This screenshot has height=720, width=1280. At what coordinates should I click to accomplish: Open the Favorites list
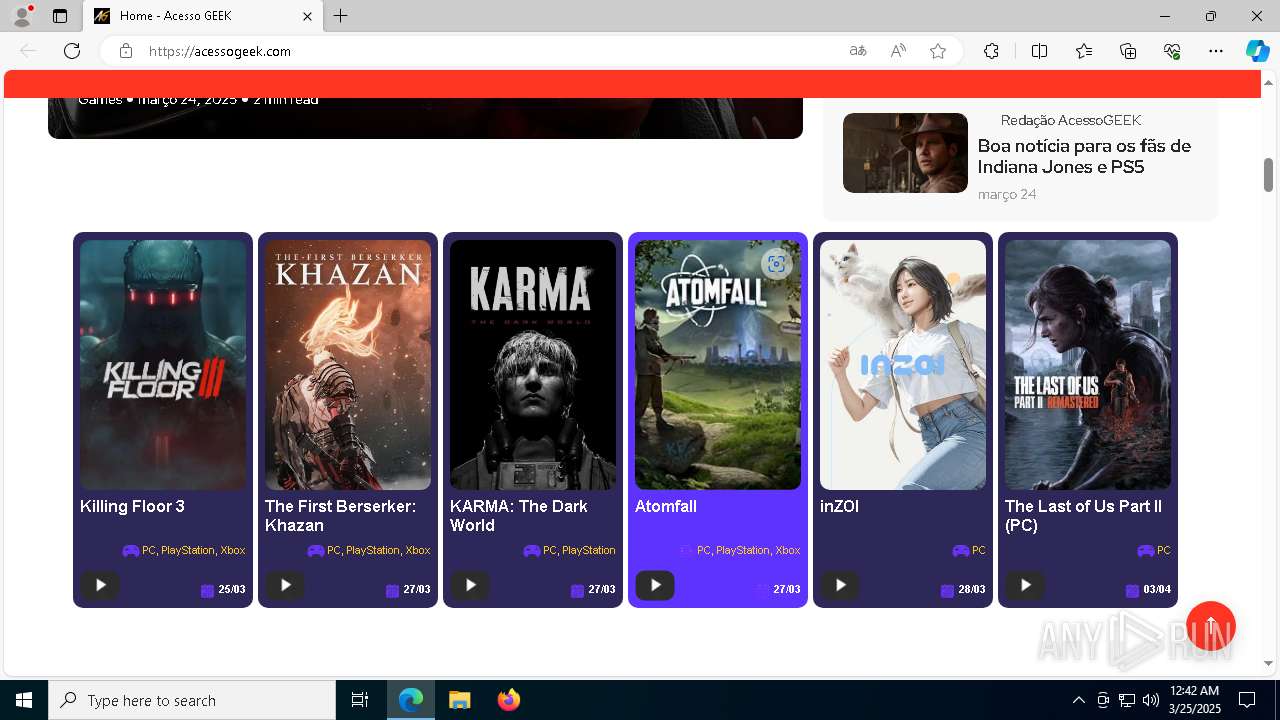click(x=1084, y=51)
